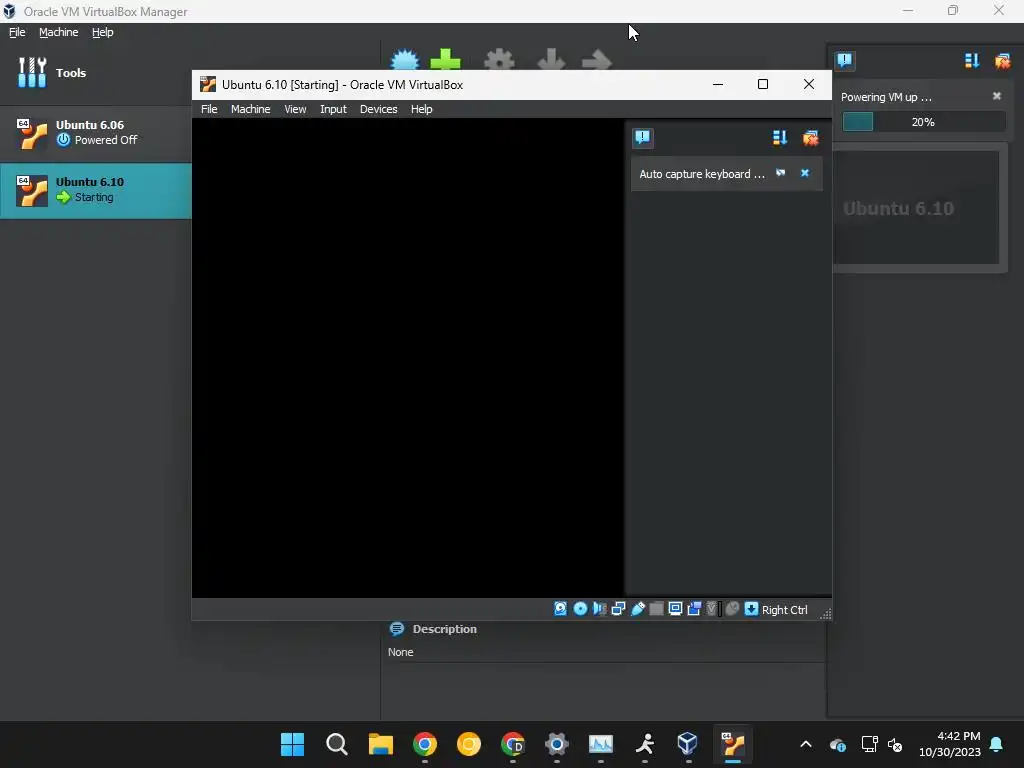This screenshot has width=1024, height=768.
Task: Click the Discard down-arrow icon in Manager toolbar
Action: pos(551,59)
